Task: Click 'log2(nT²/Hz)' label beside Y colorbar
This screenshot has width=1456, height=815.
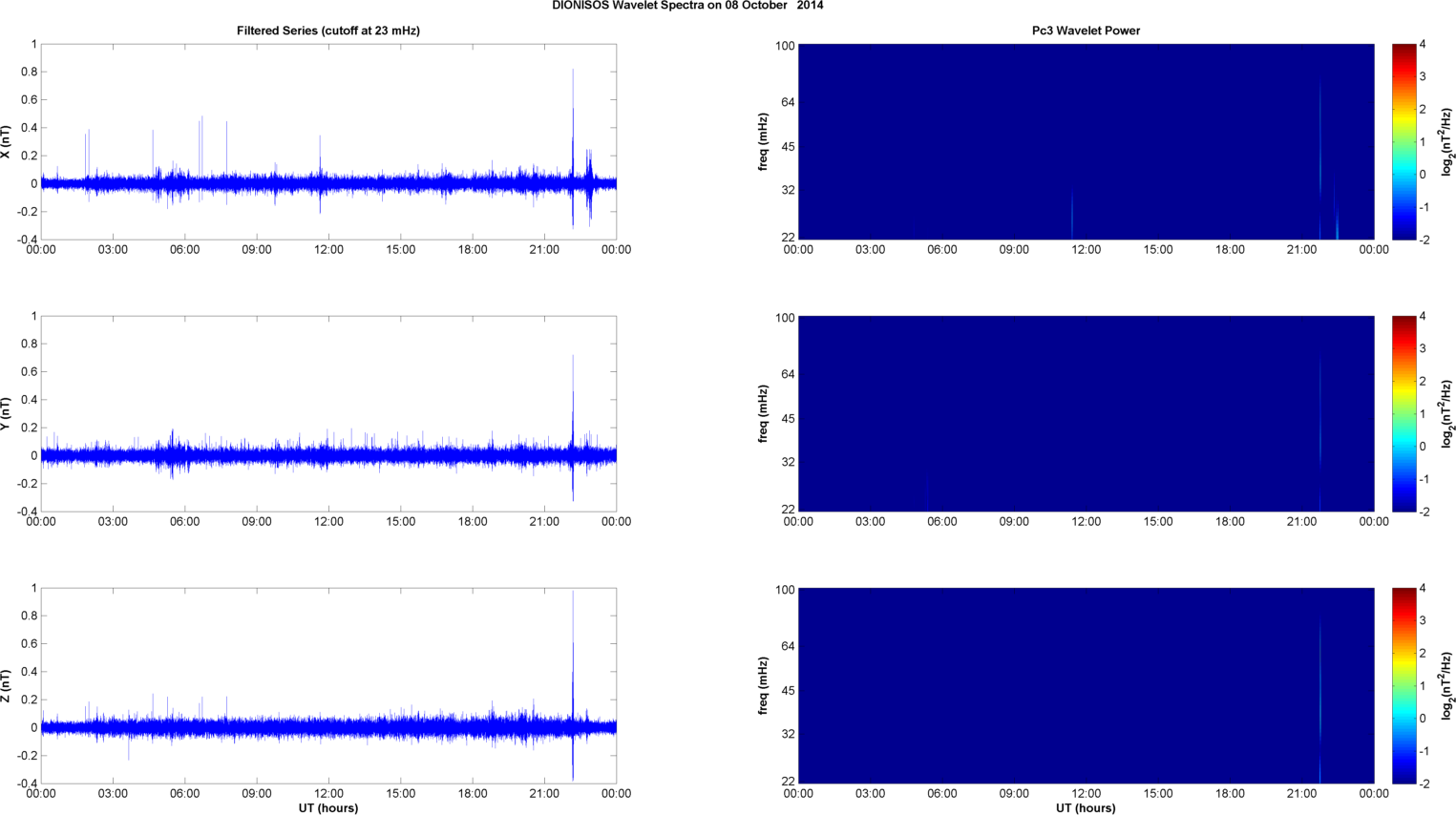Action: point(1447,414)
